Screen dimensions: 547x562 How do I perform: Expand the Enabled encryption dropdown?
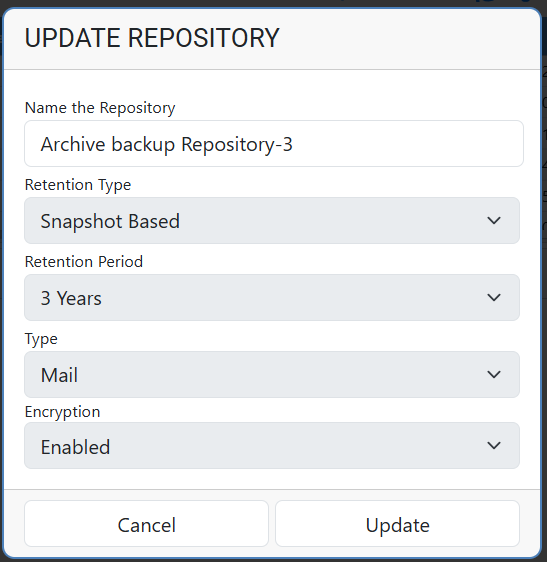click(272, 446)
